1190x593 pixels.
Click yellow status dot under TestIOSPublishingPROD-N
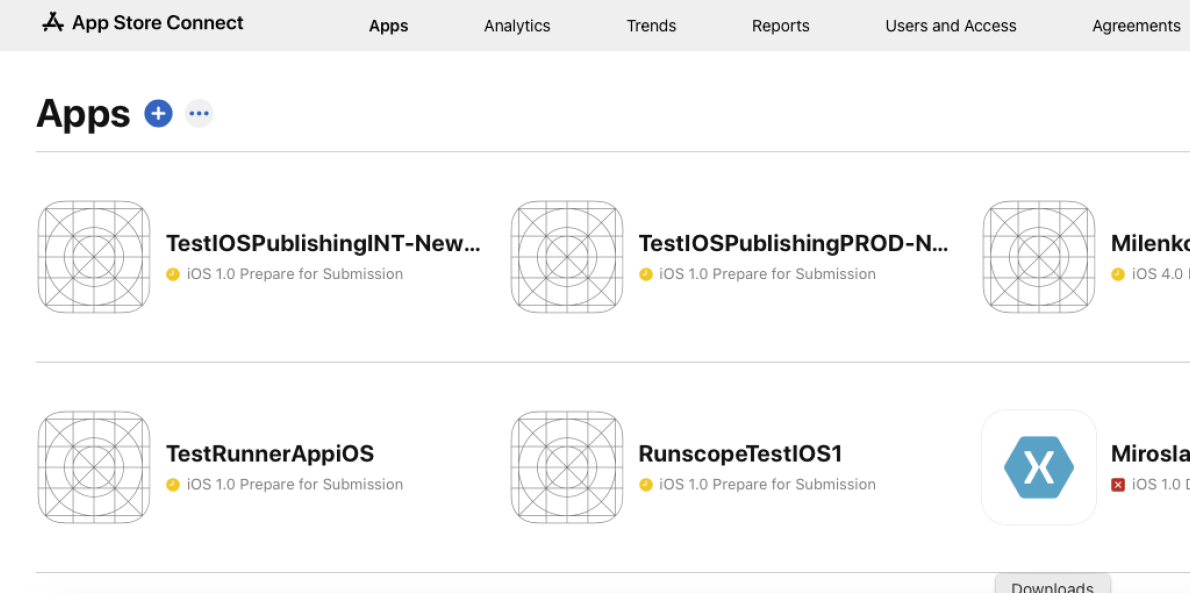pyautogui.click(x=646, y=274)
